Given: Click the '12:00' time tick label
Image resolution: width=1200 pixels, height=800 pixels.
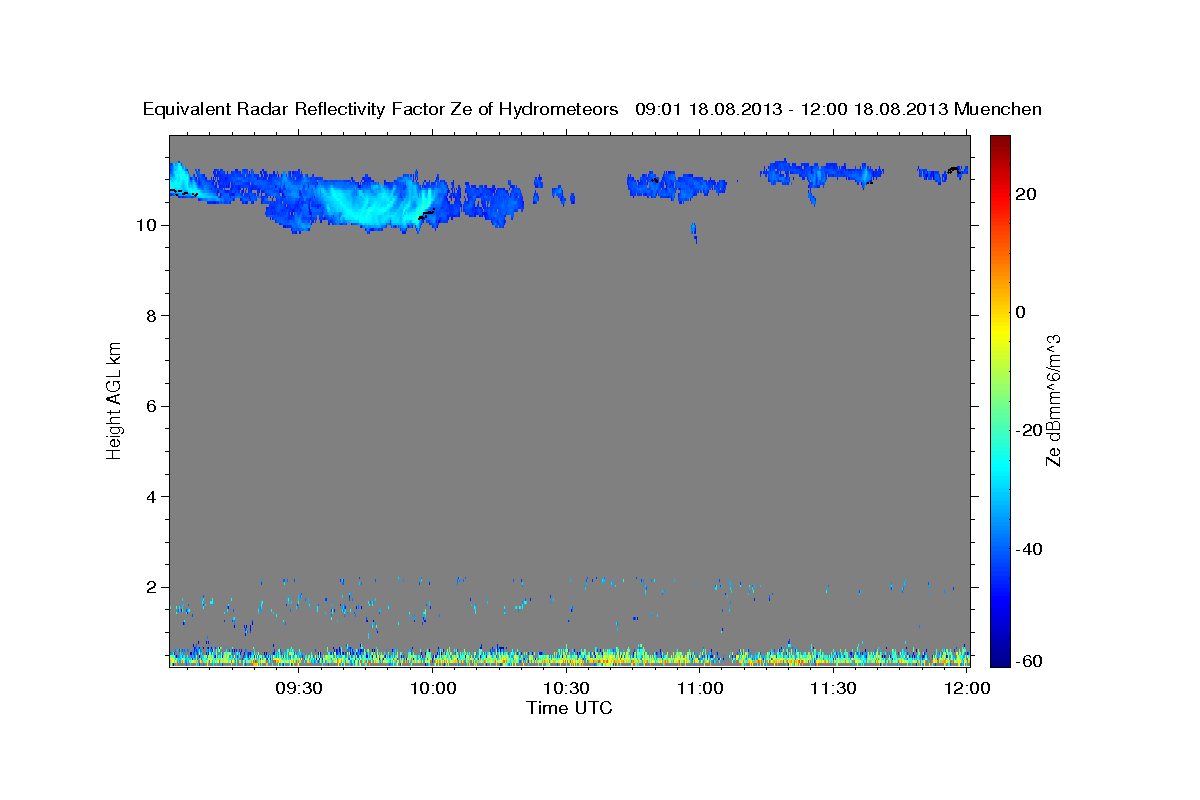Looking at the screenshot, I should pos(967,688).
